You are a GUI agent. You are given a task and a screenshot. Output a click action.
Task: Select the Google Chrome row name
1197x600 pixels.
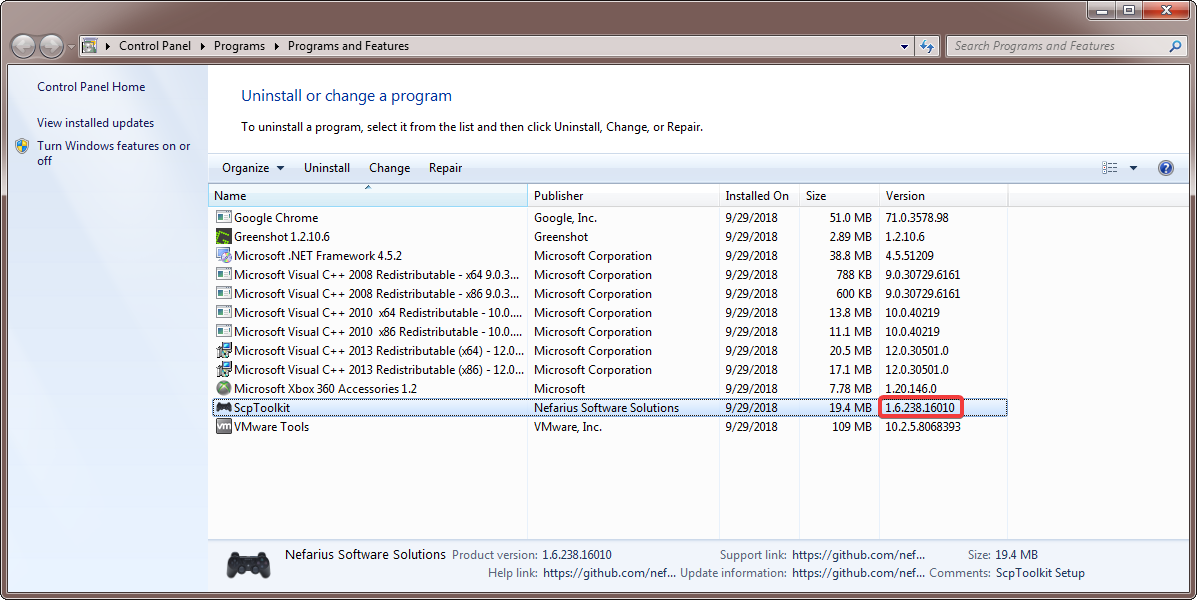[276, 218]
